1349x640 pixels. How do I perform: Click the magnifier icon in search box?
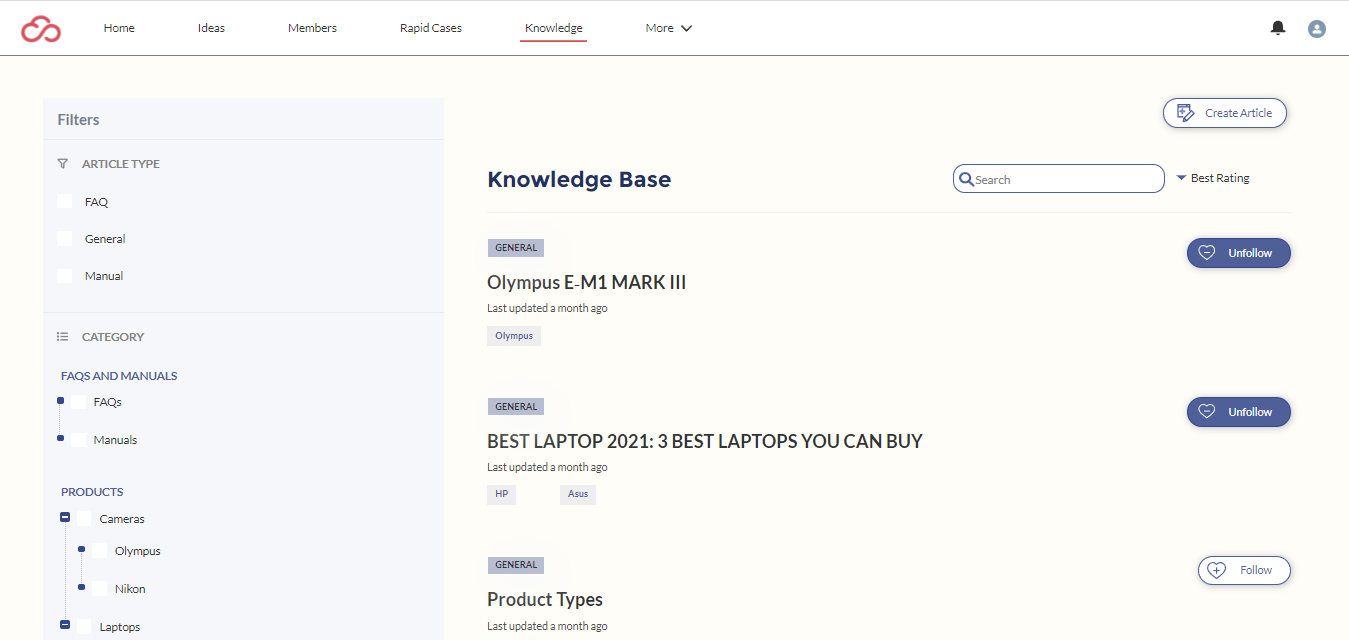coord(966,179)
